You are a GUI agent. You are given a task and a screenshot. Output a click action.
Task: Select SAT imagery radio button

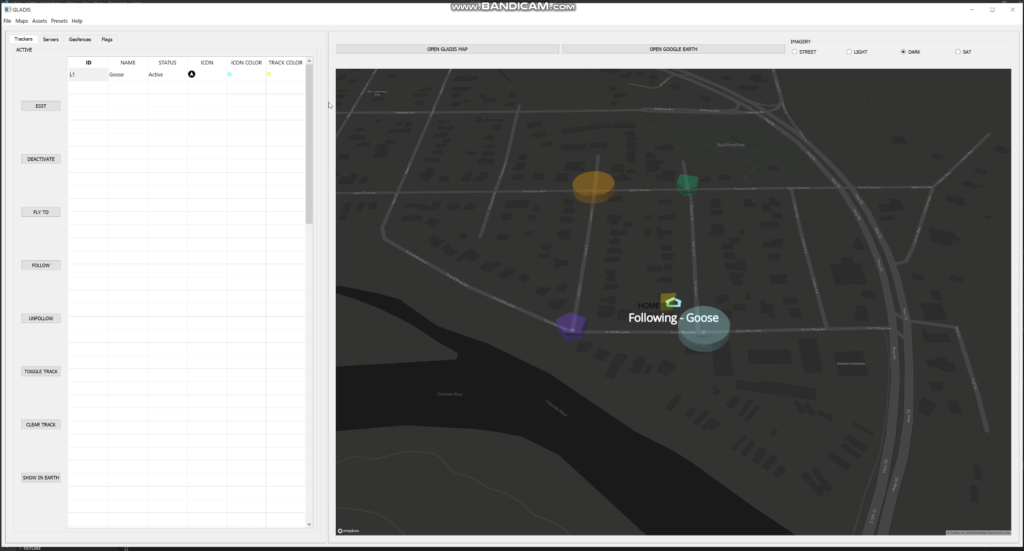(958, 52)
